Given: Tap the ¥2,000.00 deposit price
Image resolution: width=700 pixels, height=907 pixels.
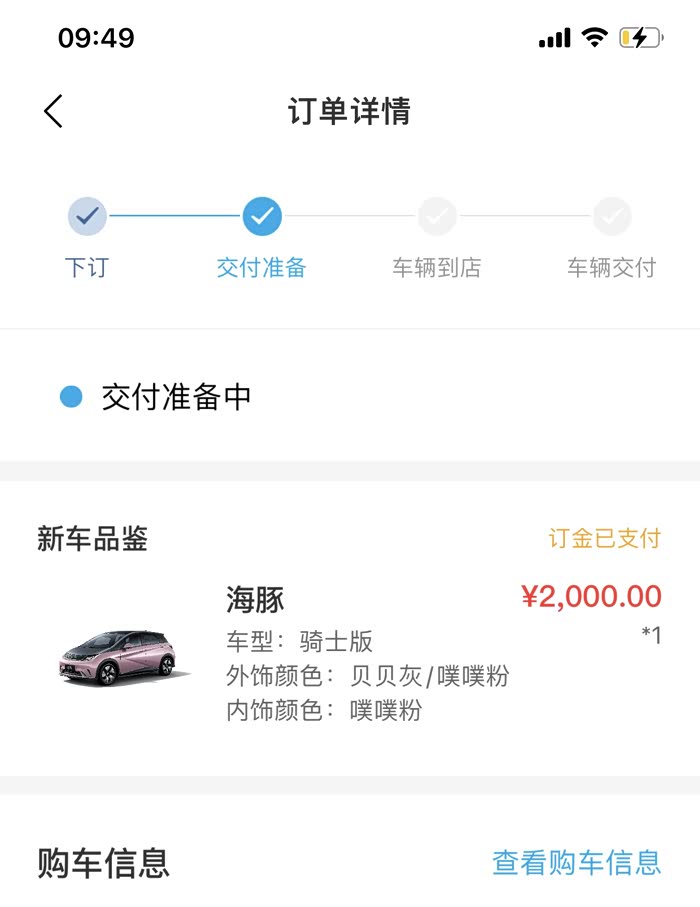Looking at the screenshot, I should pyautogui.click(x=592, y=597).
